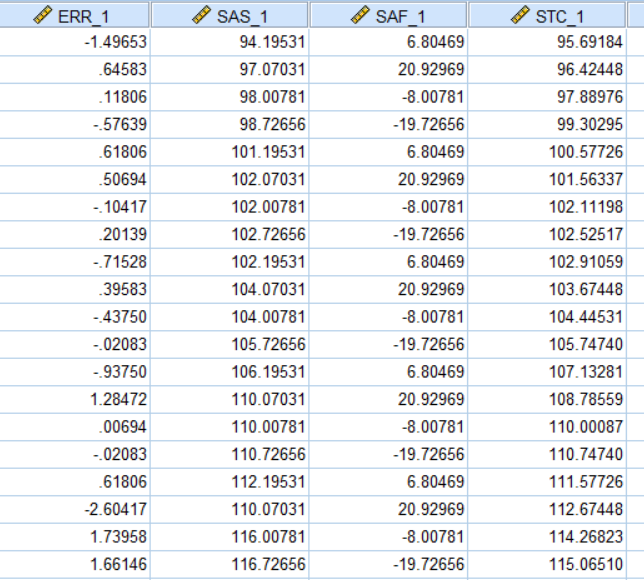644x580 pixels.
Task: Click the SAS_1 value 116.72656
Action: pos(268,564)
